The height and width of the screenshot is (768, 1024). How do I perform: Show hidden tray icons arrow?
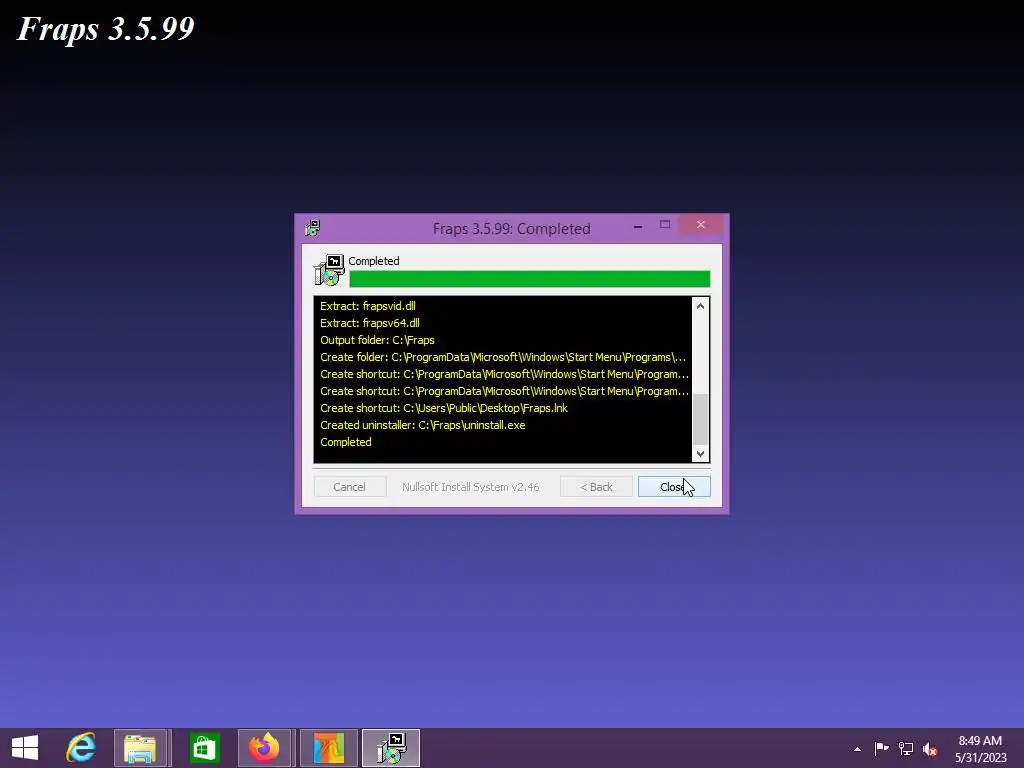[857, 749]
